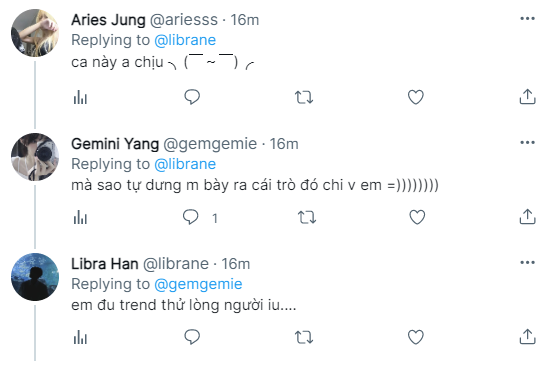Screen dimensions: 549x366
Task: Open more options on Libra Han's tweet
Action: (527, 262)
